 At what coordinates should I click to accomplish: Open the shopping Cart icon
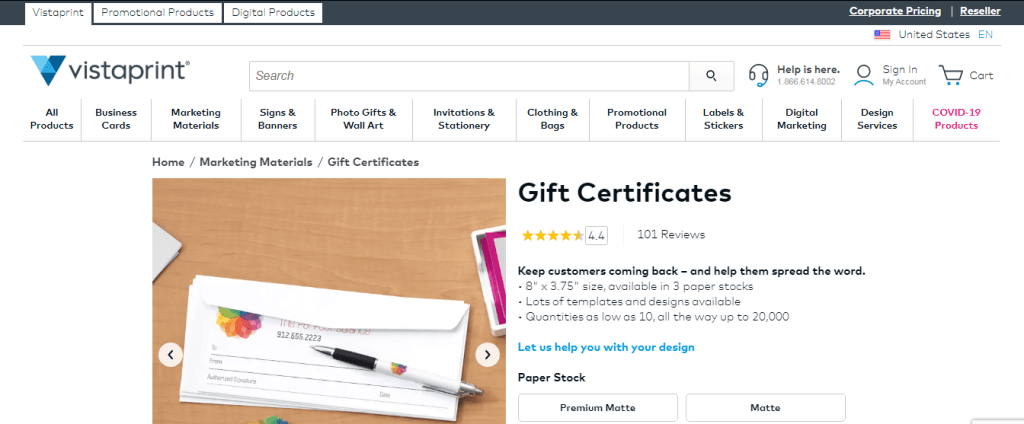951,75
